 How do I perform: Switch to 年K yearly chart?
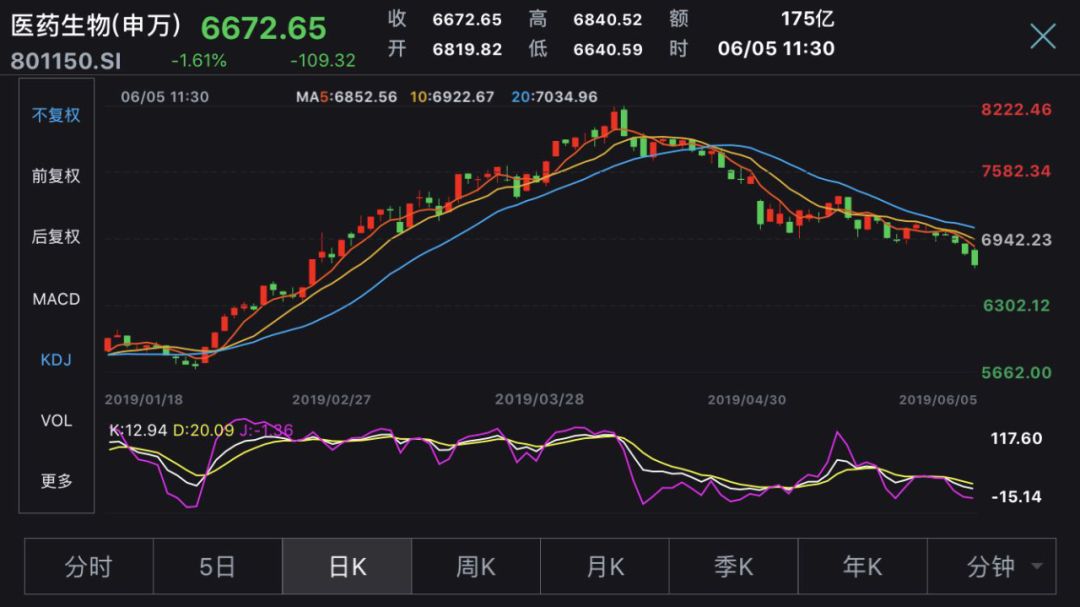862,567
